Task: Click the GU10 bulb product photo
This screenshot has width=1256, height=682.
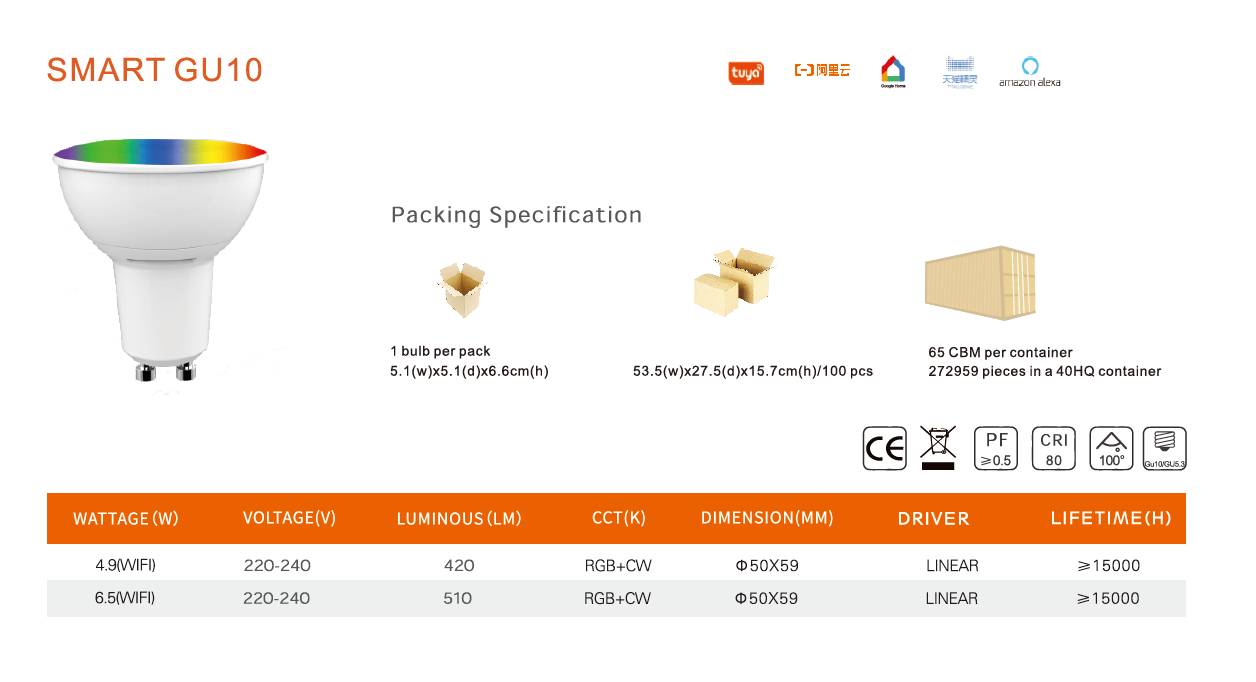Action: click(160, 261)
